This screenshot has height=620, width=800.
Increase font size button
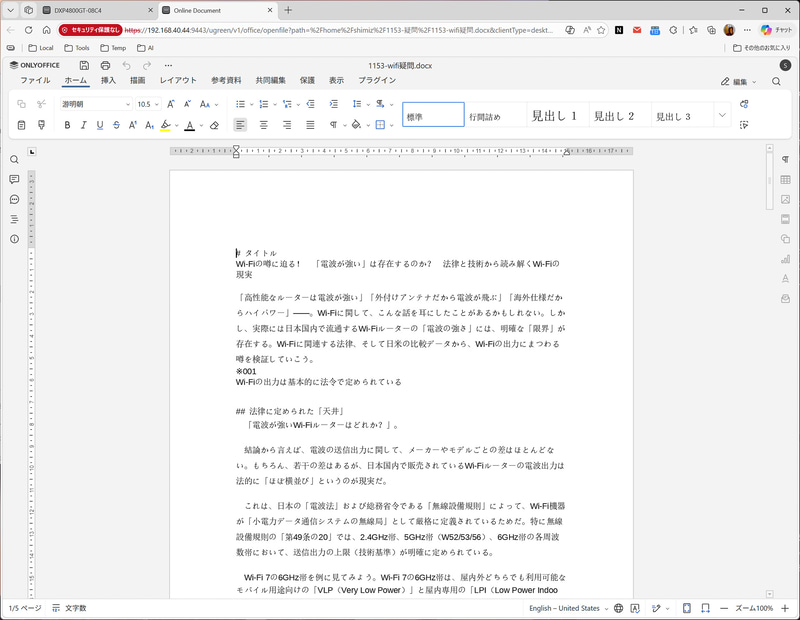point(171,104)
